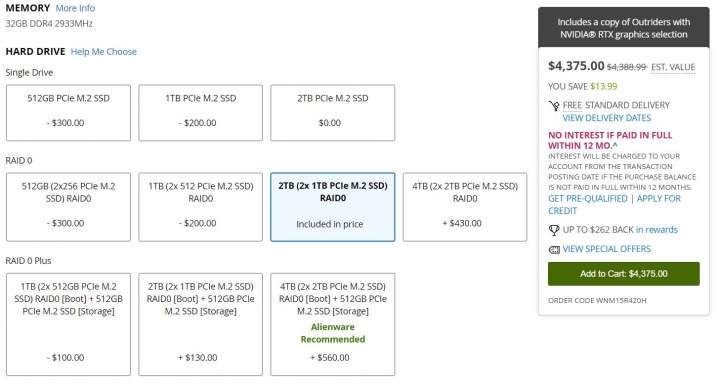Select 1TB RAID0 Boot + 512GB Storage option
This screenshot has height=386, width=720.
[x=68, y=324]
